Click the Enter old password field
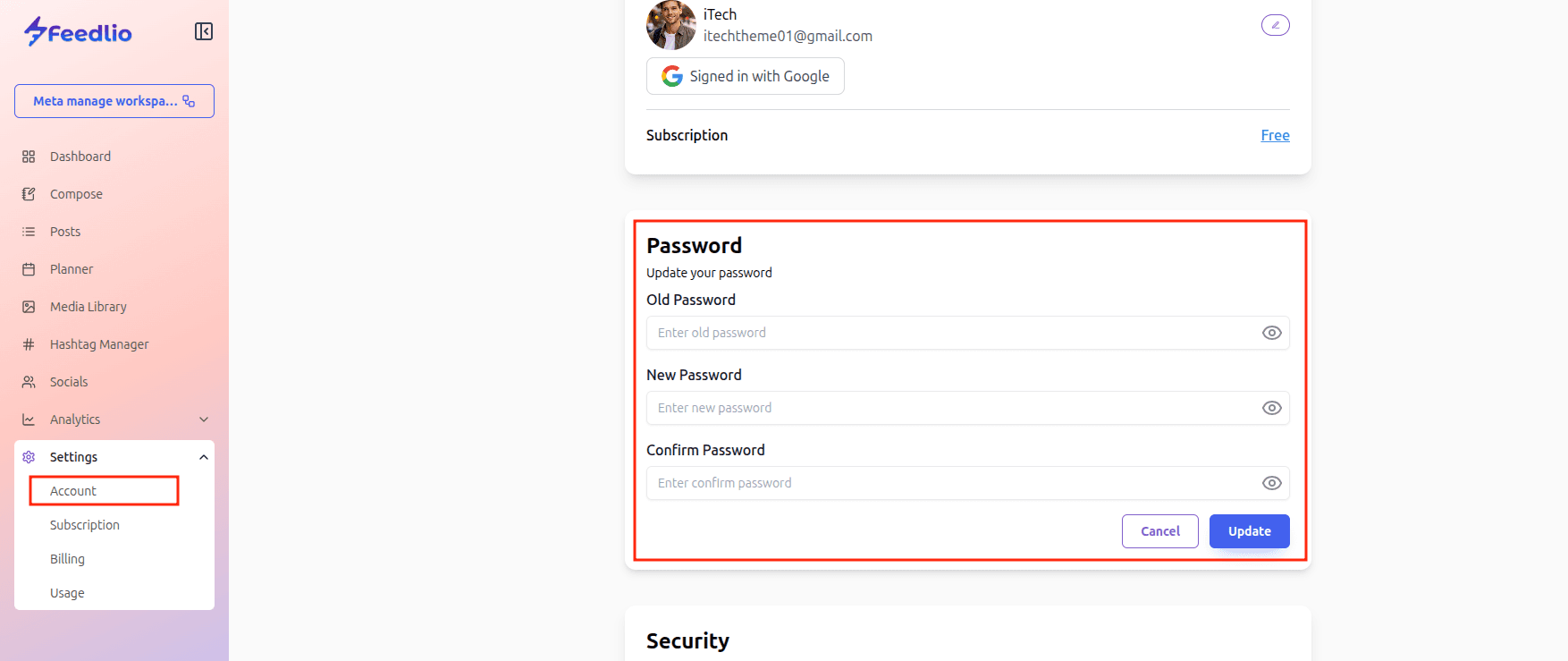This screenshot has width=1568, height=661. 948,333
